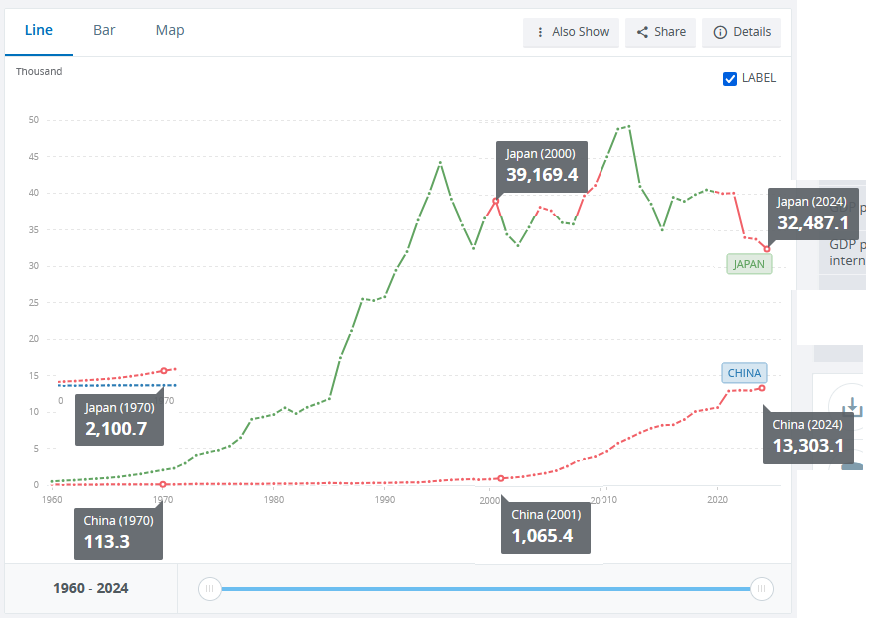This screenshot has width=889, height=626.
Task: Click the 1960 - 2024 range text
Action: (91, 589)
